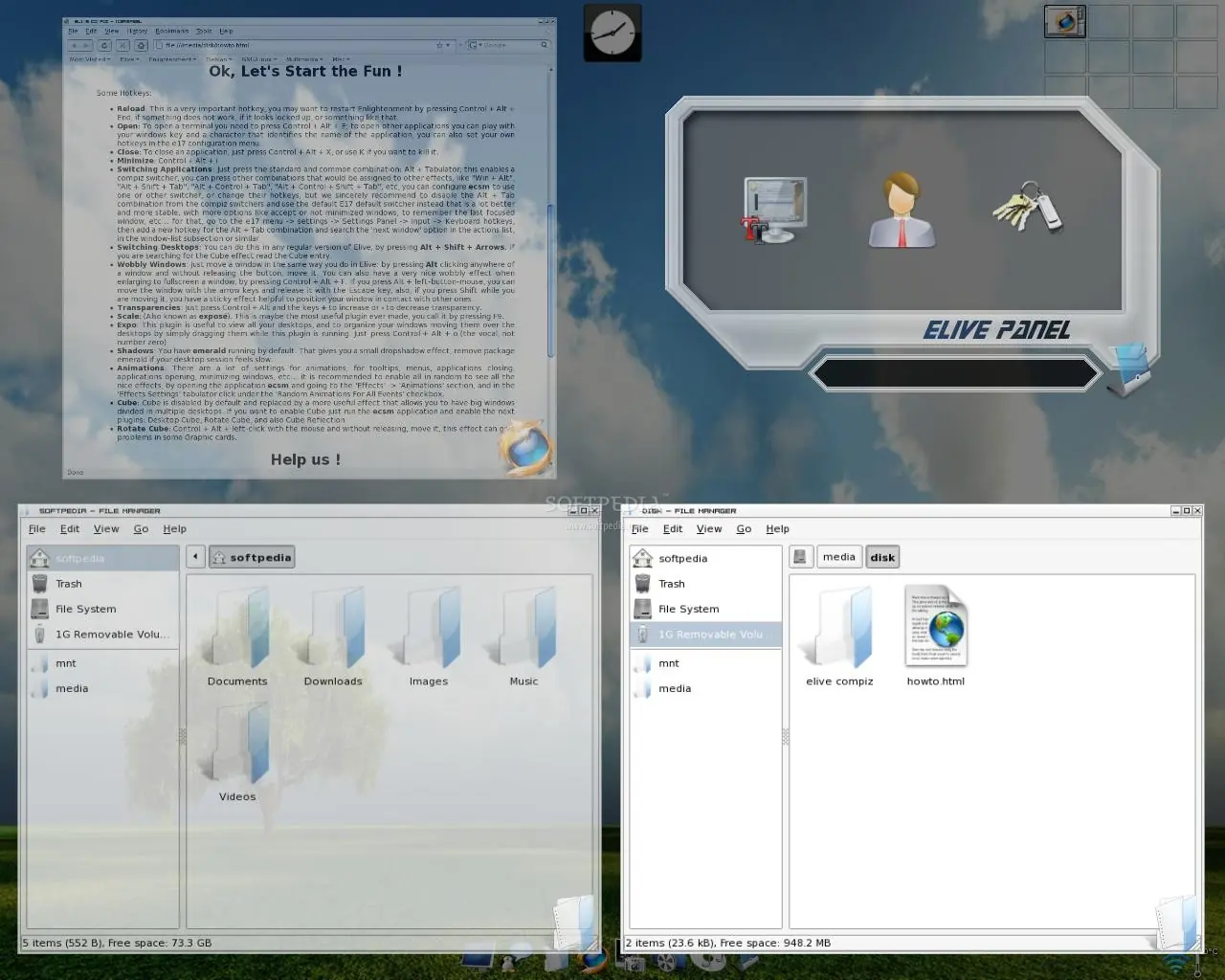1225x980 pixels.
Task: Select the Videos folder
Action: pyautogui.click(x=237, y=753)
